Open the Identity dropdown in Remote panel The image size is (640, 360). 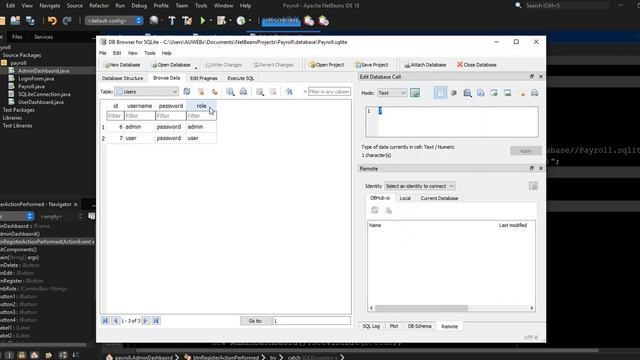420,186
